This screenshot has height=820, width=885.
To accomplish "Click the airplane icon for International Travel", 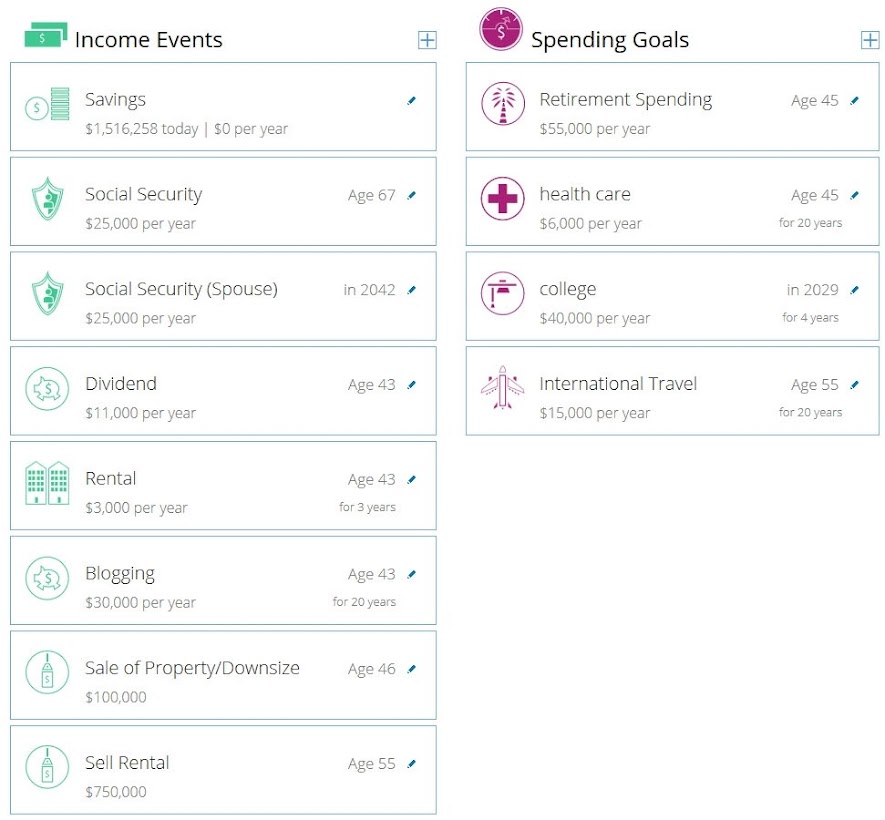I will tap(502, 388).
